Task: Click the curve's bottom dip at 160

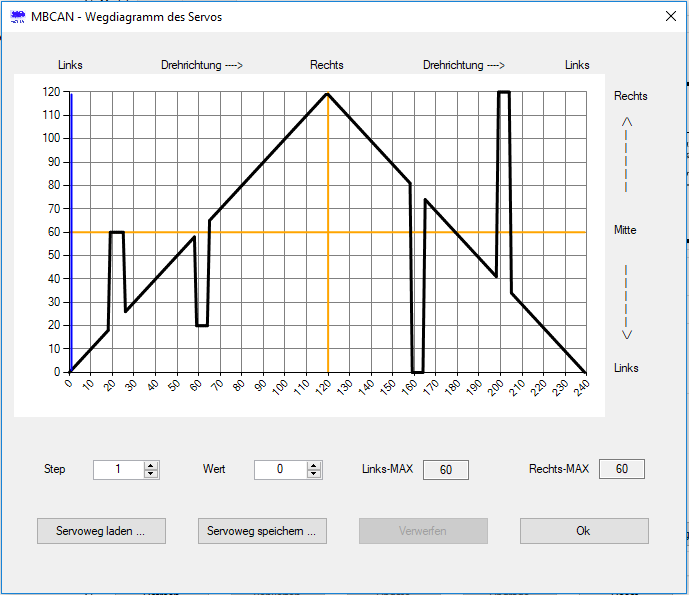Action: click(418, 371)
